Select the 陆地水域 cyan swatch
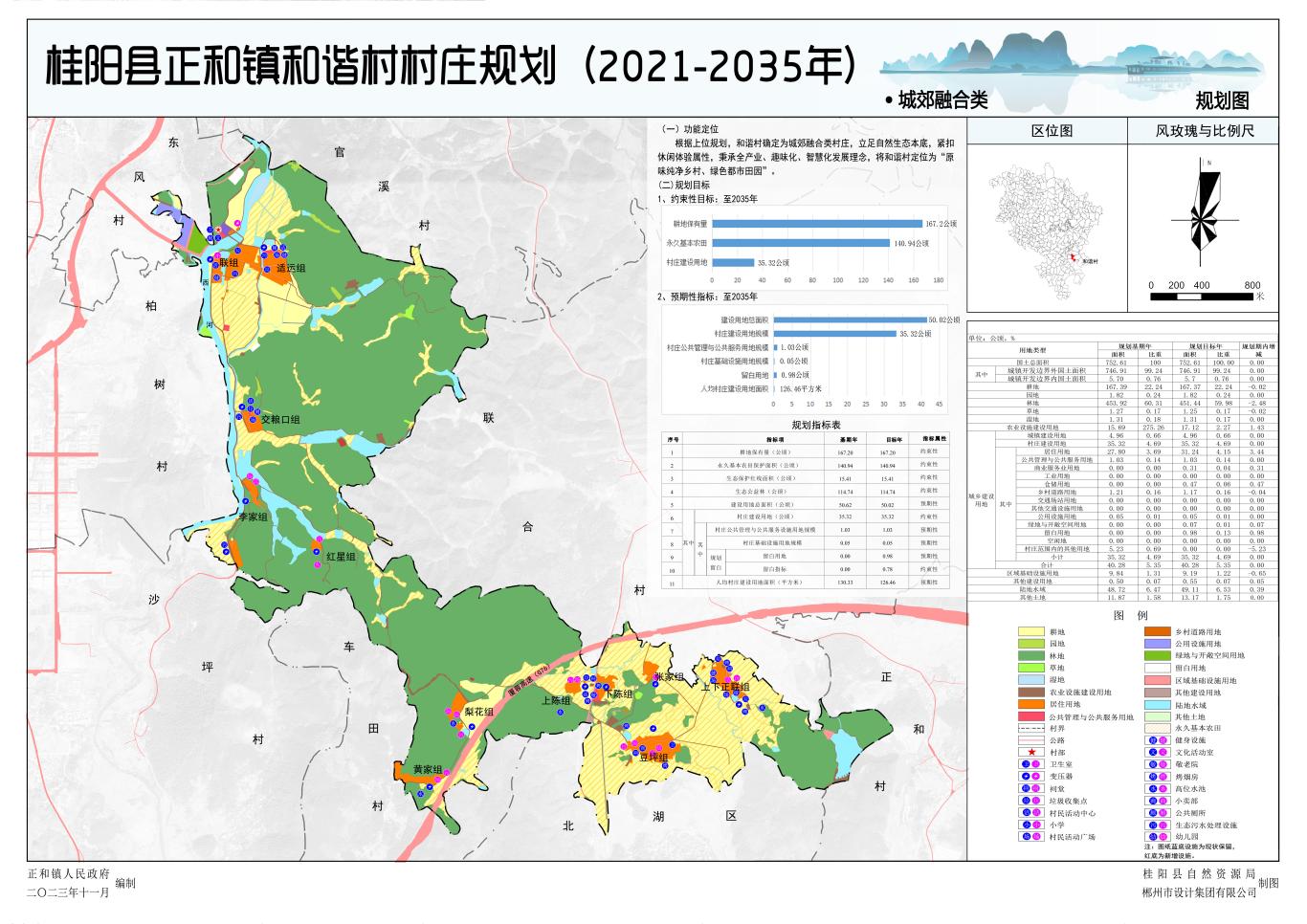This screenshot has width=1307, height=924. [x=1158, y=704]
